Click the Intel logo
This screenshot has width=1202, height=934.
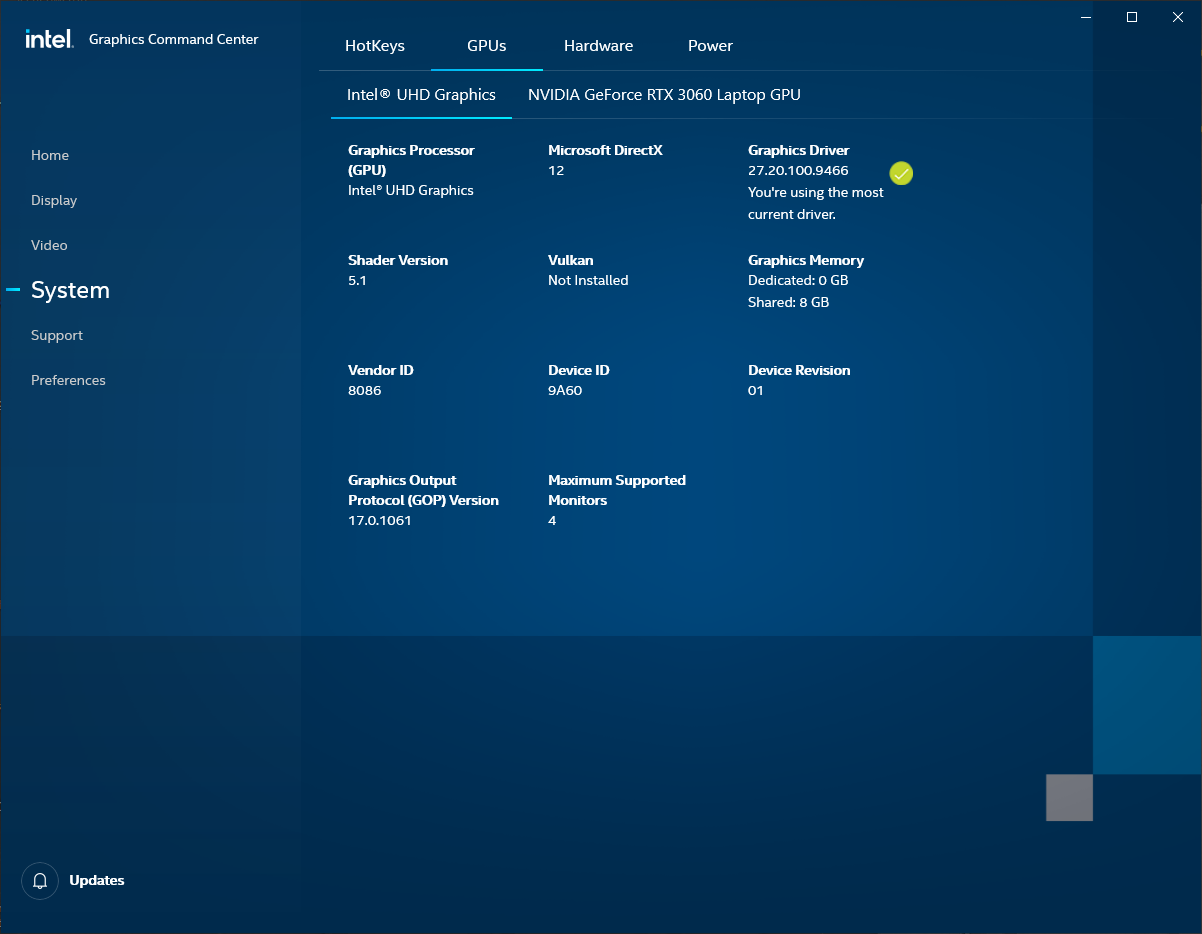49,39
